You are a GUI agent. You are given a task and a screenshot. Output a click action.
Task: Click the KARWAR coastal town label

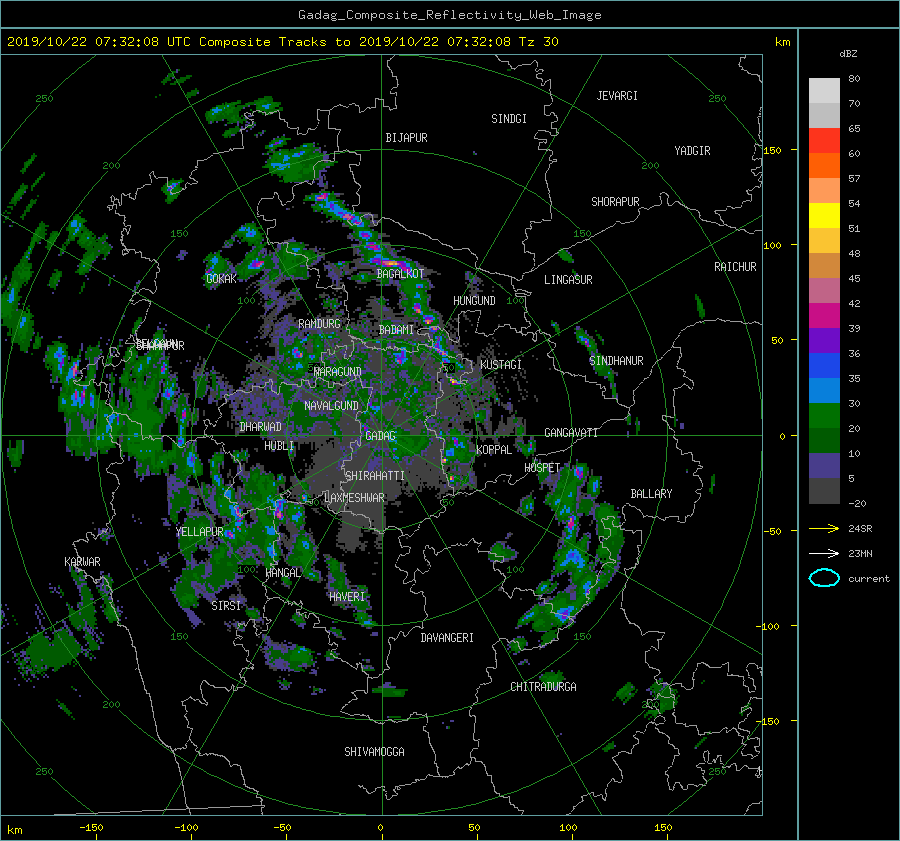pos(82,562)
